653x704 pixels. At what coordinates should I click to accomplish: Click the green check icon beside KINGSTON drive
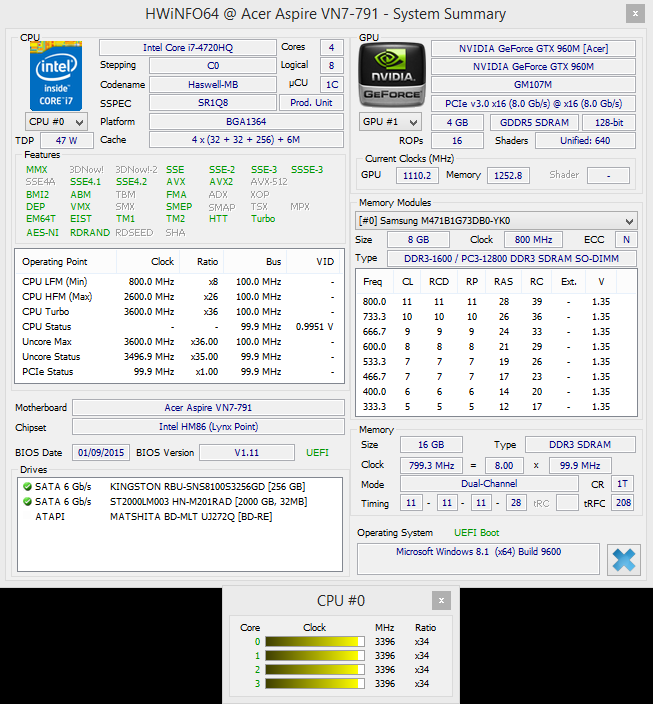click(27, 487)
